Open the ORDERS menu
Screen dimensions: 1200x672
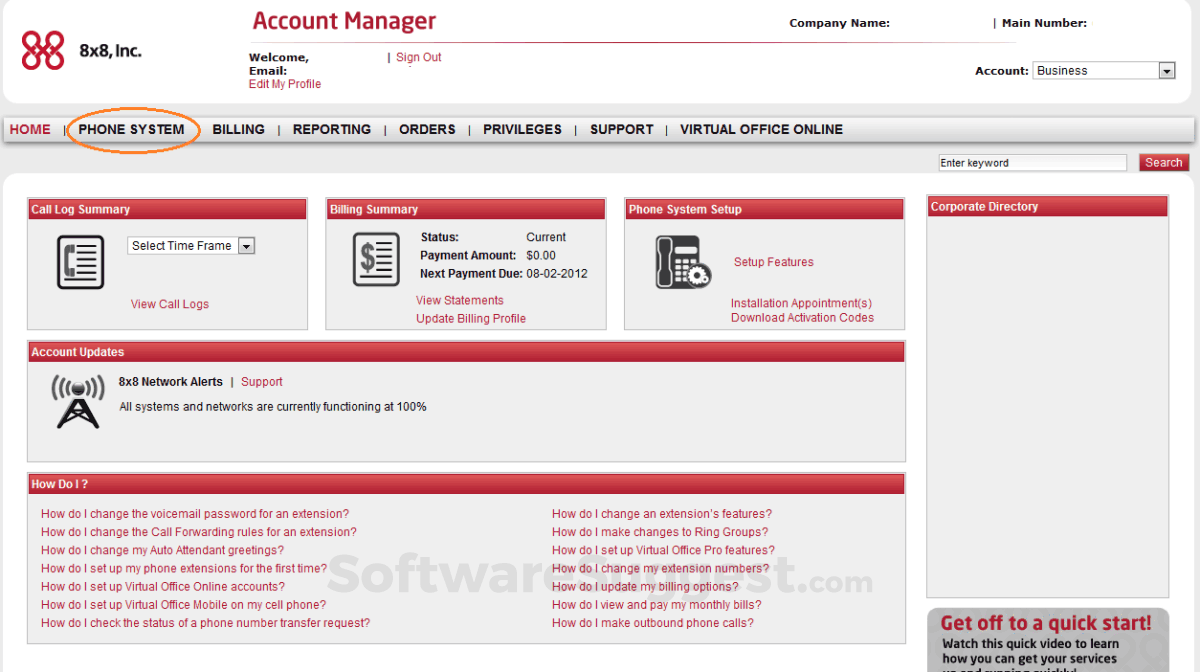pos(427,129)
